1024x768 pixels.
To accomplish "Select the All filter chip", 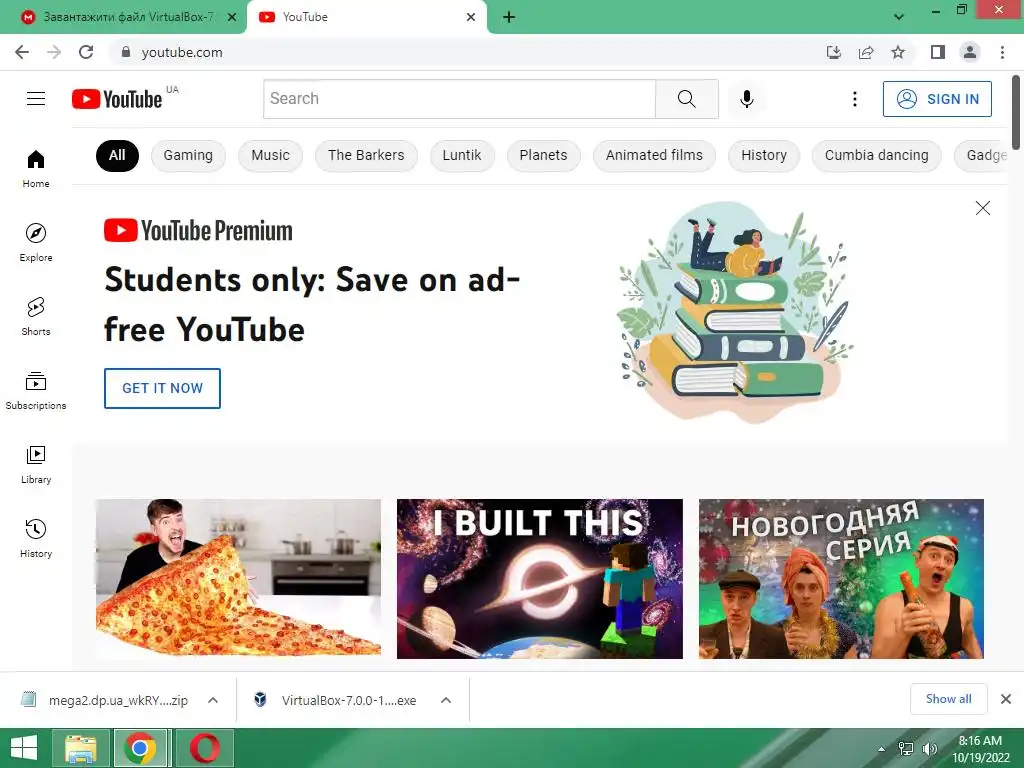I will 118,155.
